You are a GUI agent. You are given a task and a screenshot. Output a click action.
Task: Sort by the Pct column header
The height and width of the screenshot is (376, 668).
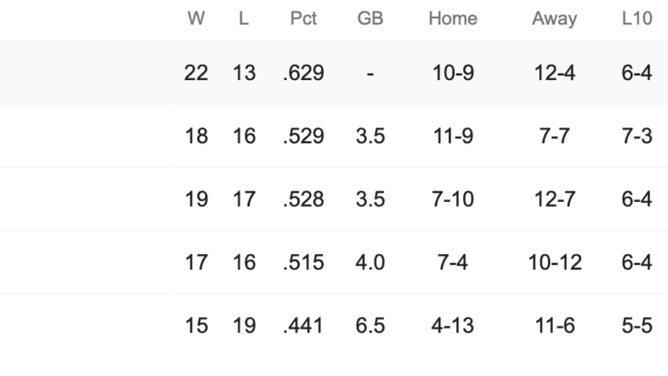tap(303, 19)
